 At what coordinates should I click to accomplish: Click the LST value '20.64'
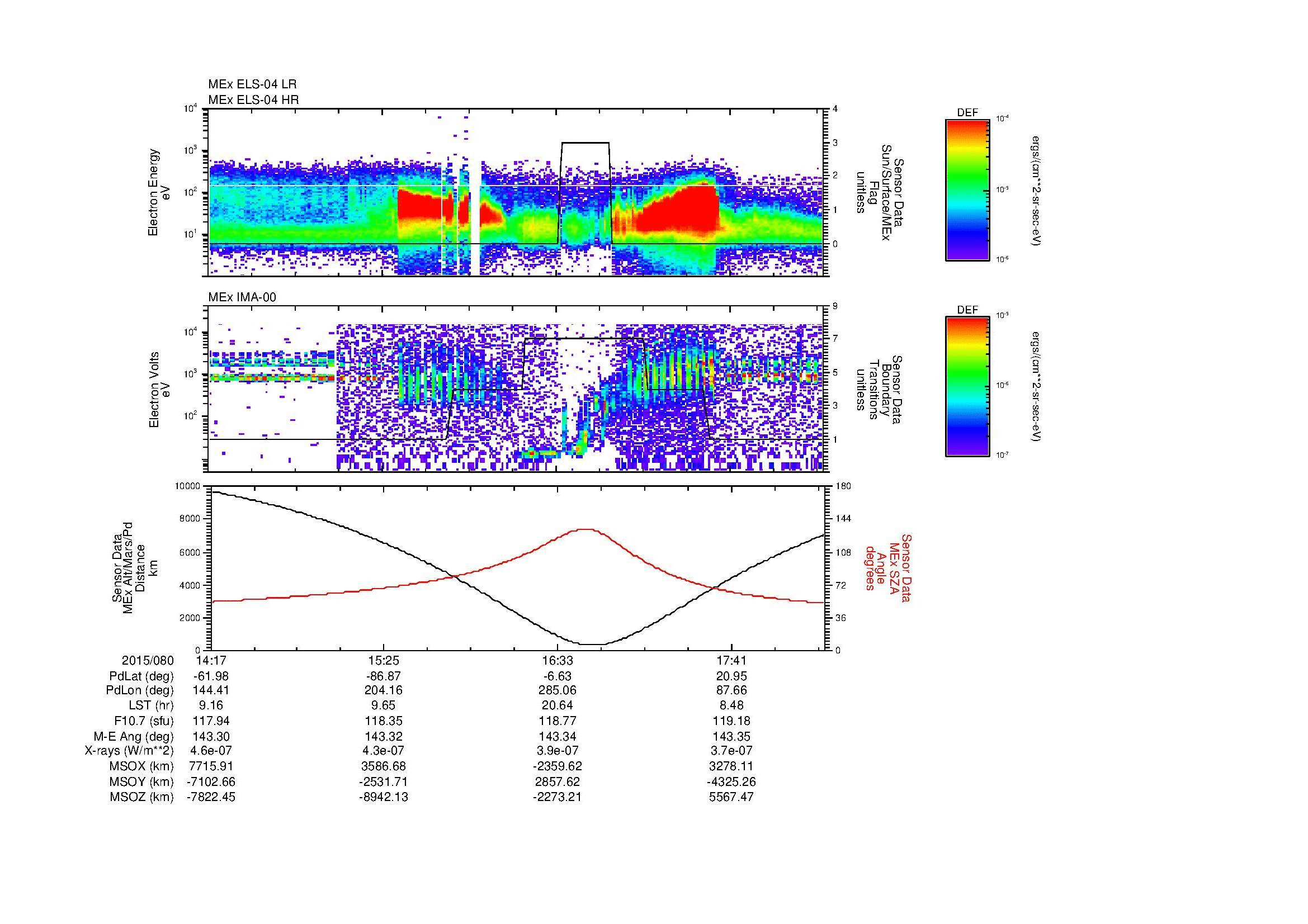558,706
